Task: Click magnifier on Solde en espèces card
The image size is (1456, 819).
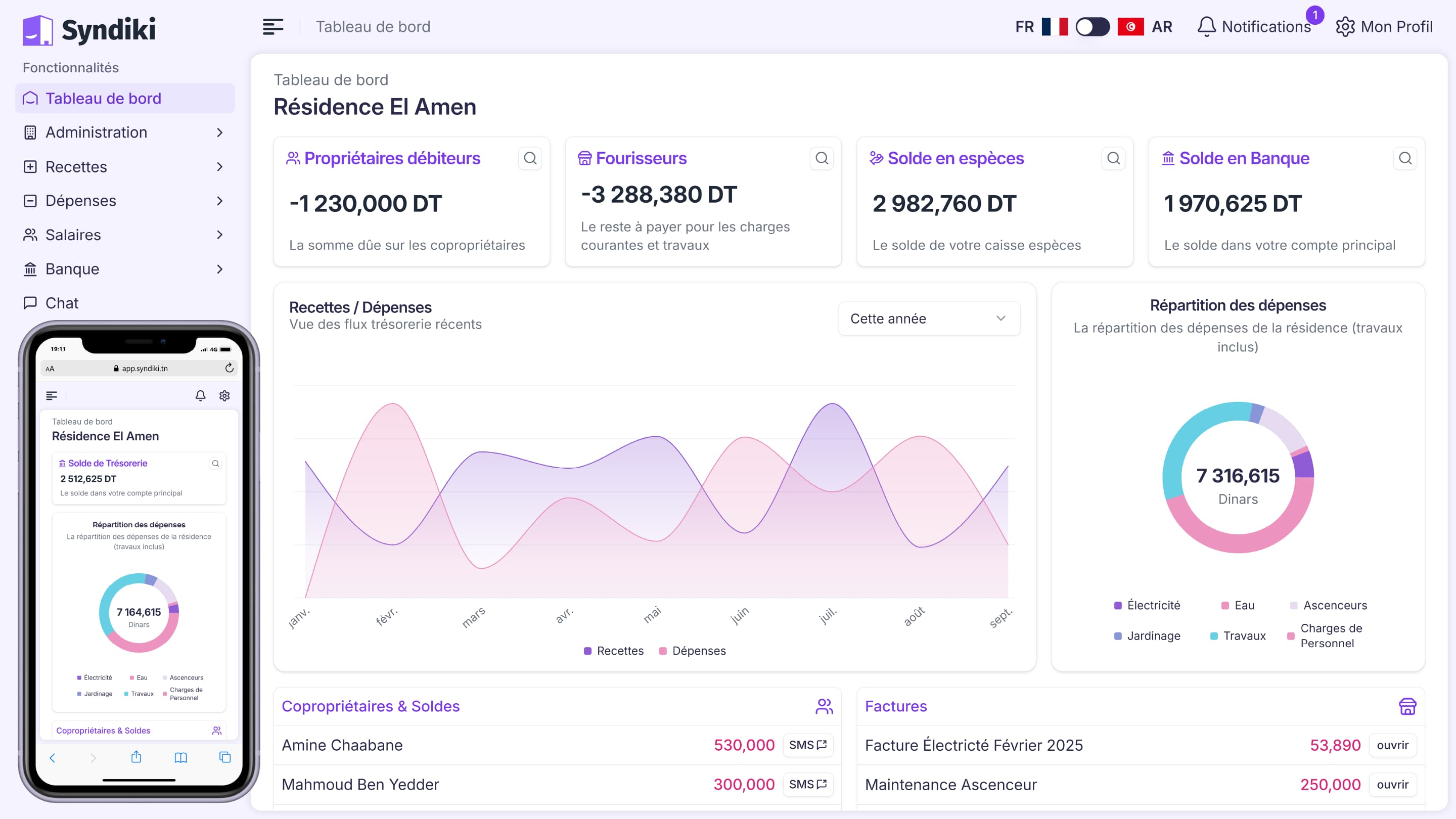Action: tap(1113, 158)
